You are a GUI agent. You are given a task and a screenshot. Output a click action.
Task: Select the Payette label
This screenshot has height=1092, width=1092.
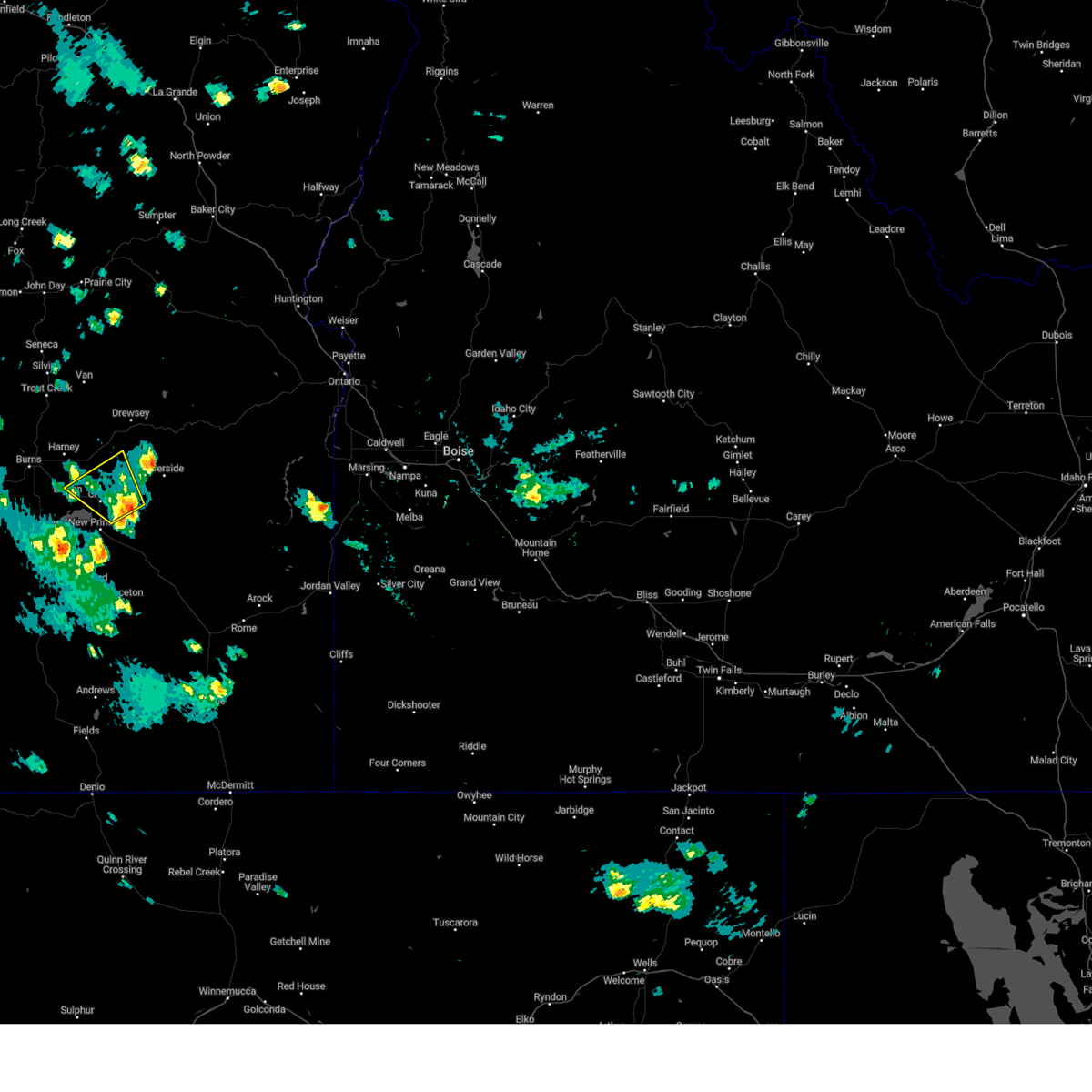point(349,356)
